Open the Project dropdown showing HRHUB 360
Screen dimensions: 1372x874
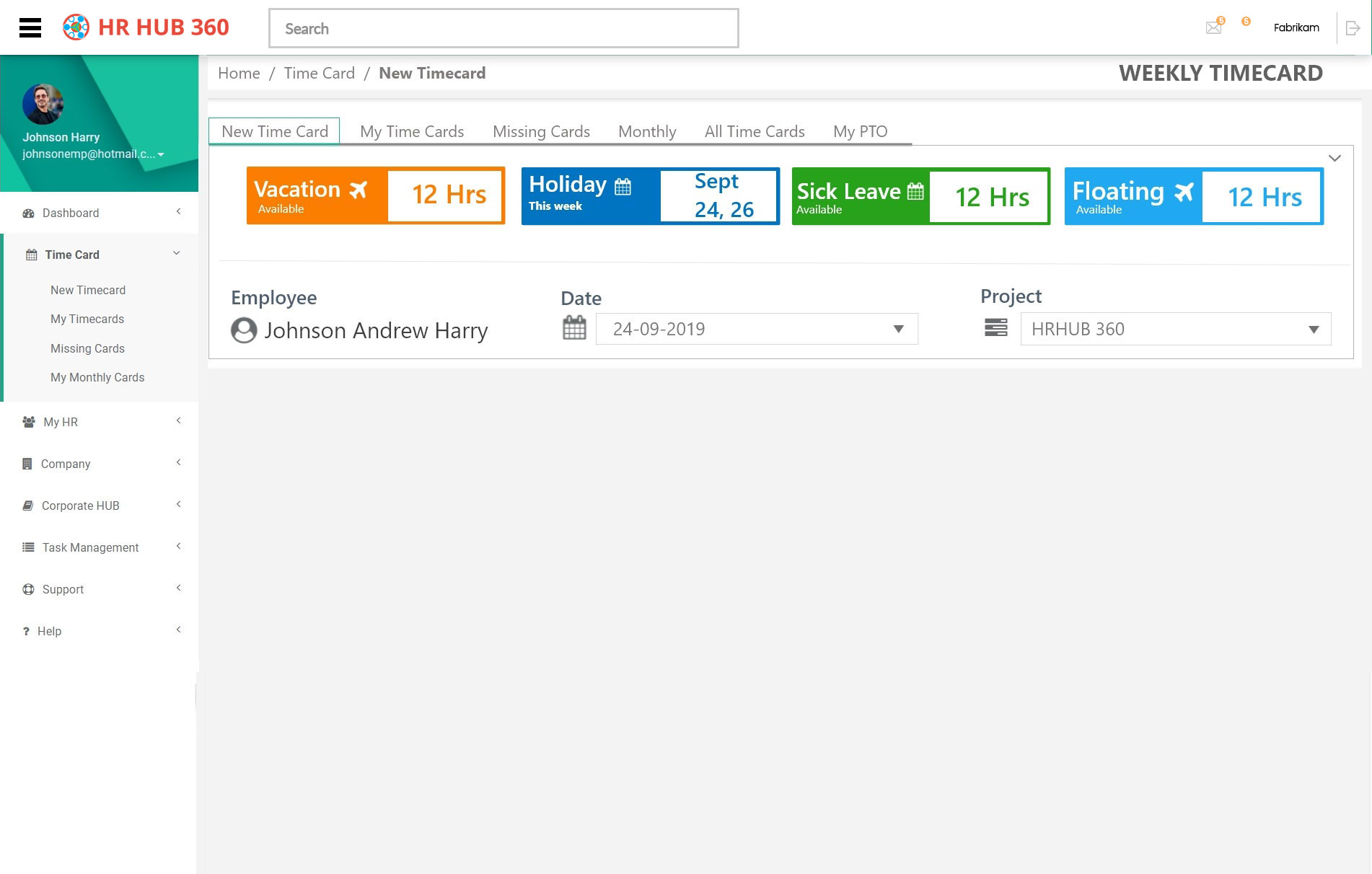tap(1176, 329)
